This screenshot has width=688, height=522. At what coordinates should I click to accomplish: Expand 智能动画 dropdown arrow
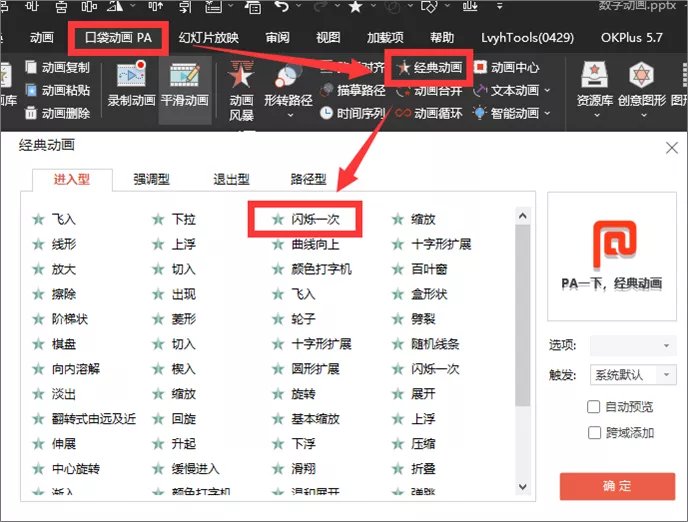coord(547,113)
